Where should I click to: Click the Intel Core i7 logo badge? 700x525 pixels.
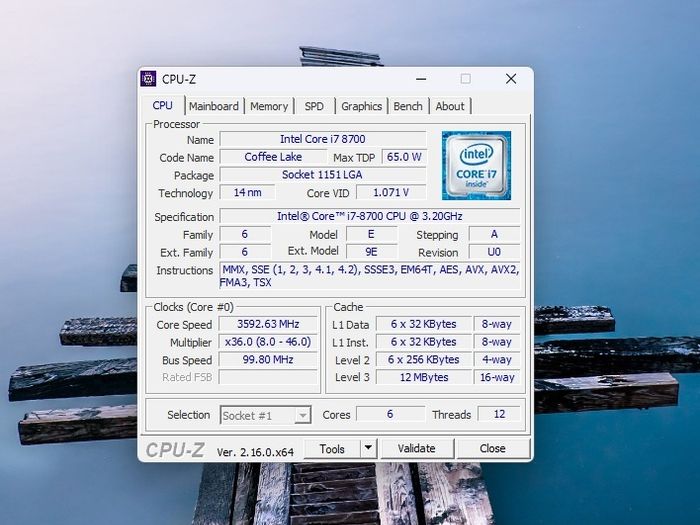point(476,165)
